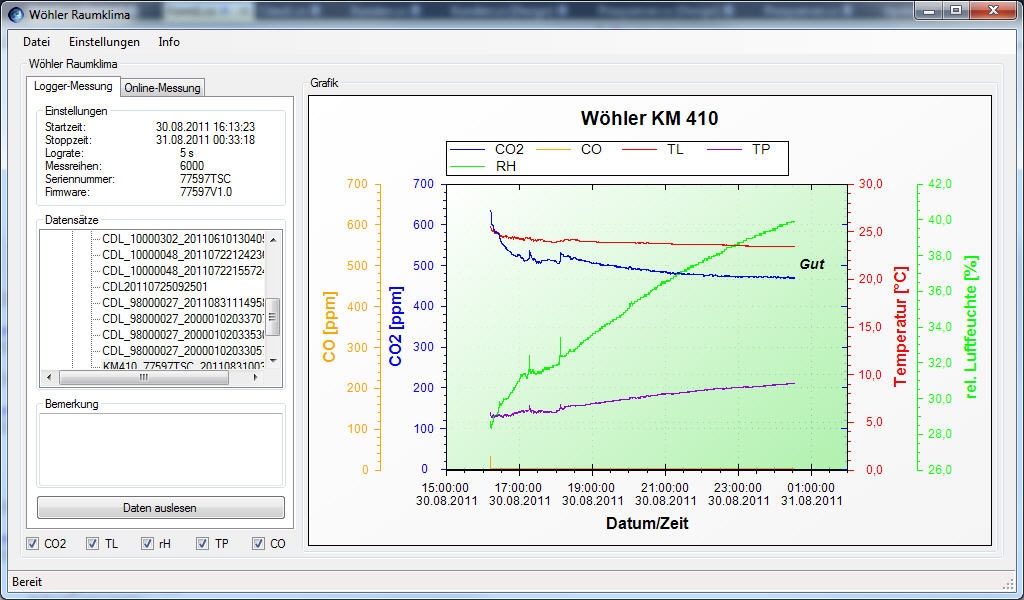Click the "Gut" label in the chart
This screenshot has width=1024, height=600.
point(812,264)
